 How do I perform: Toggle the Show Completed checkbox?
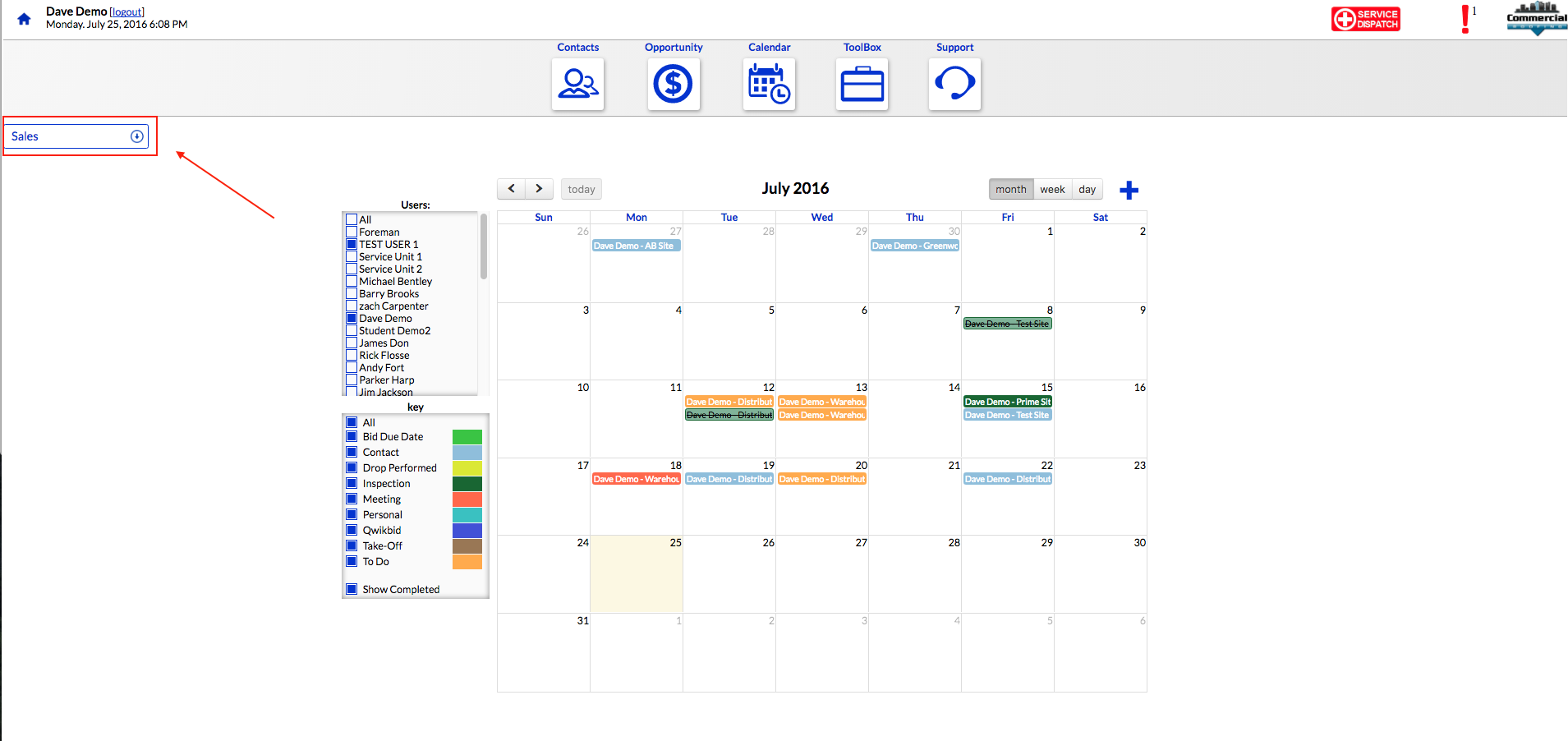[x=352, y=589]
